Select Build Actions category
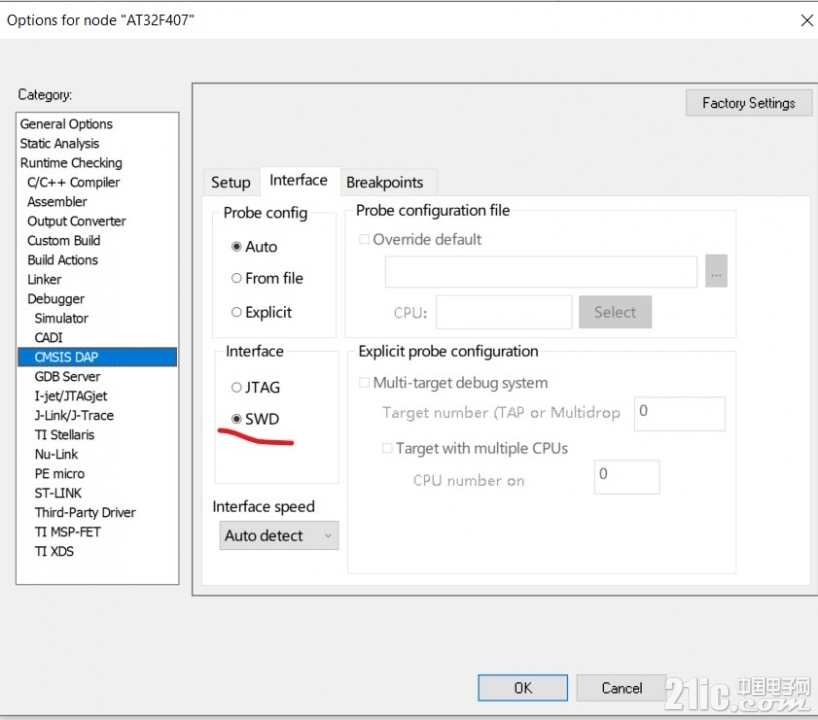The width and height of the screenshot is (818, 720). pyautogui.click(x=63, y=260)
